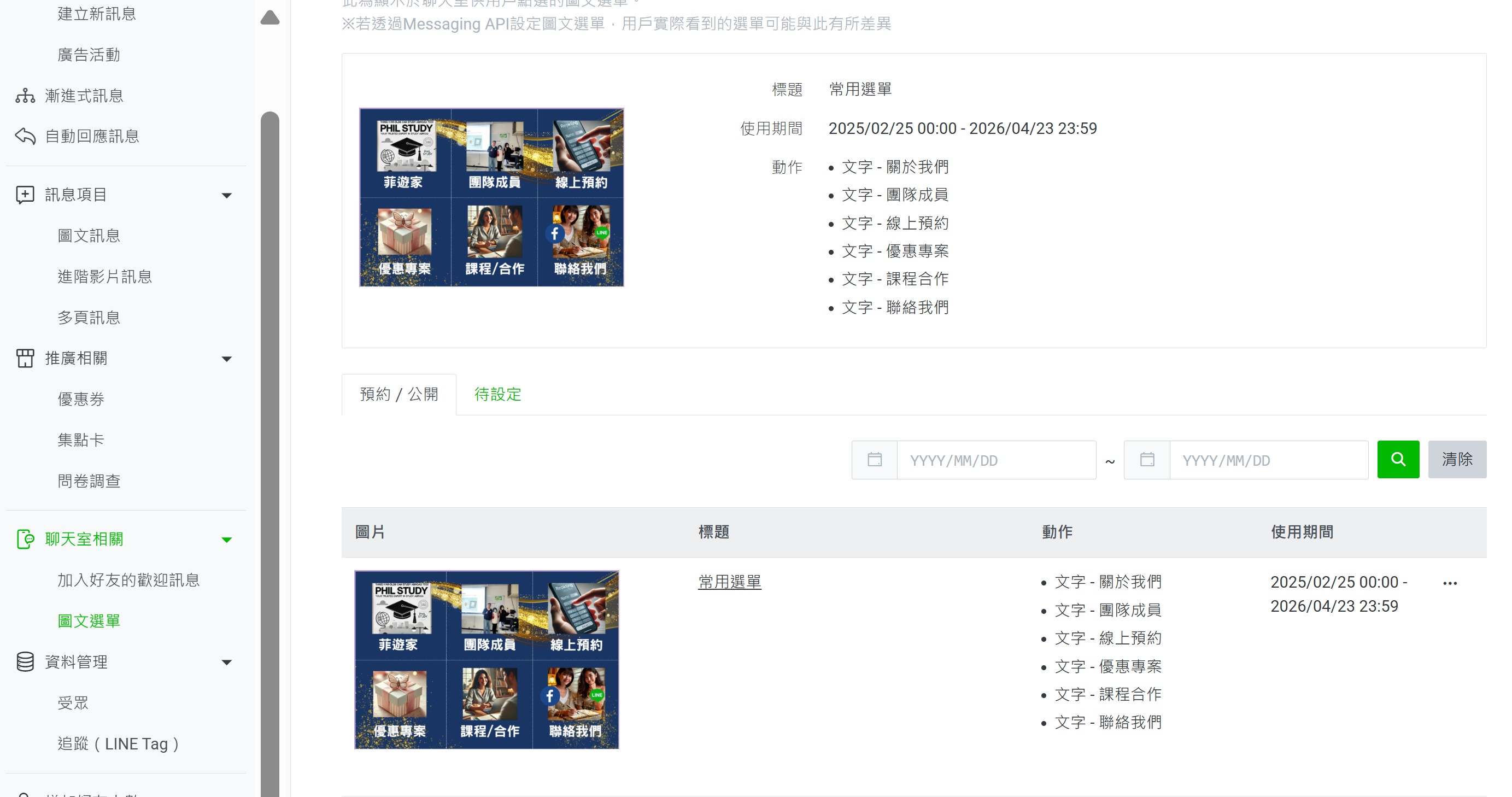
Task: Click the step message tree icon
Action: click(25, 96)
